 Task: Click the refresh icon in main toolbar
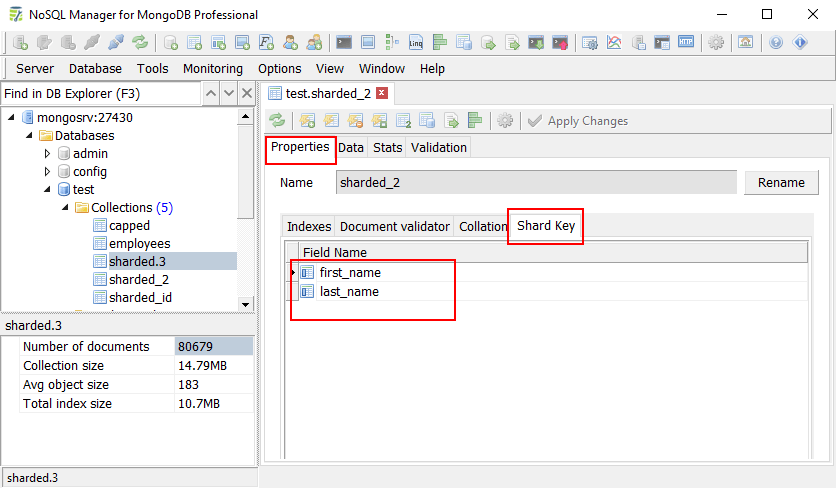140,43
